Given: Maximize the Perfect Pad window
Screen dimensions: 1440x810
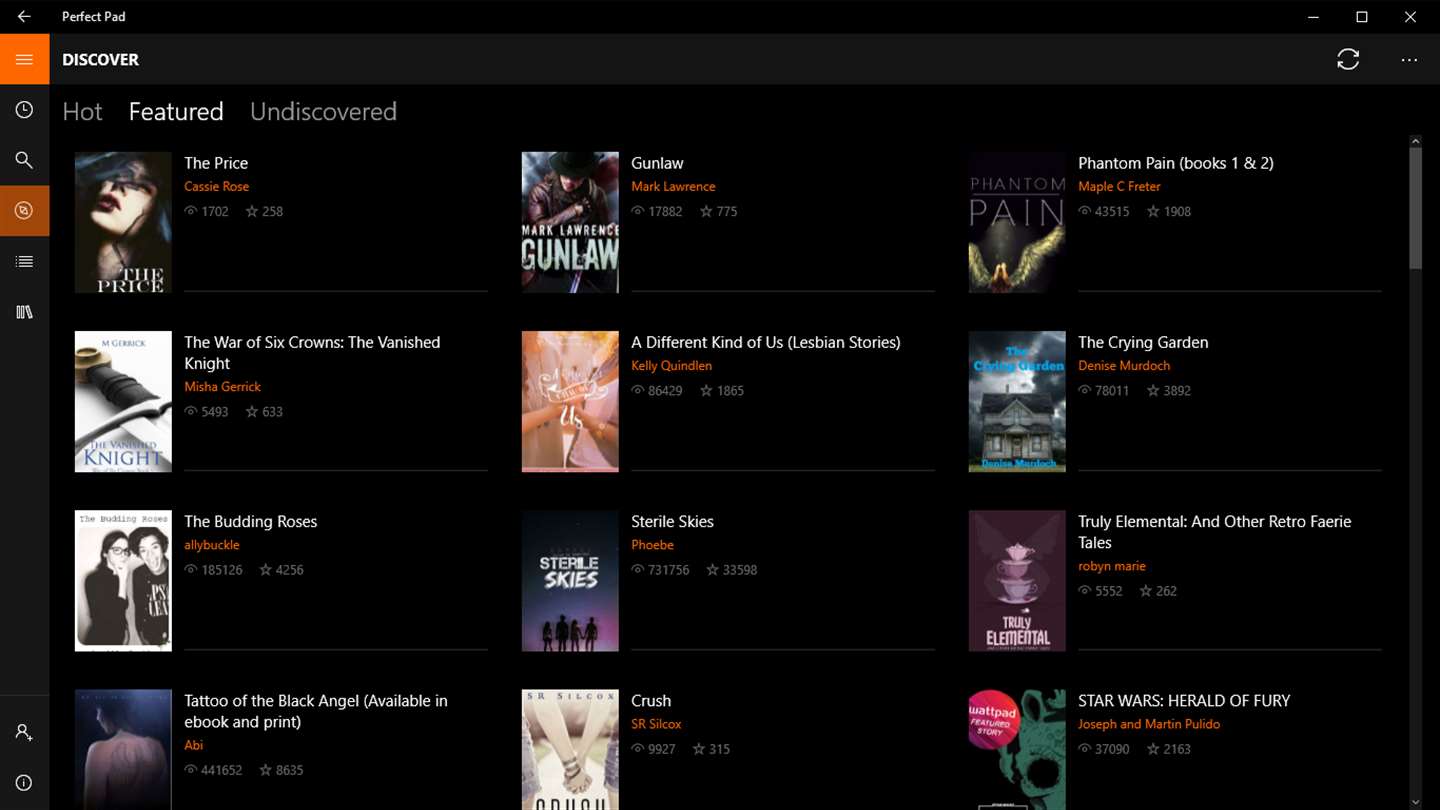Looking at the screenshot, I should (1361, 16).
